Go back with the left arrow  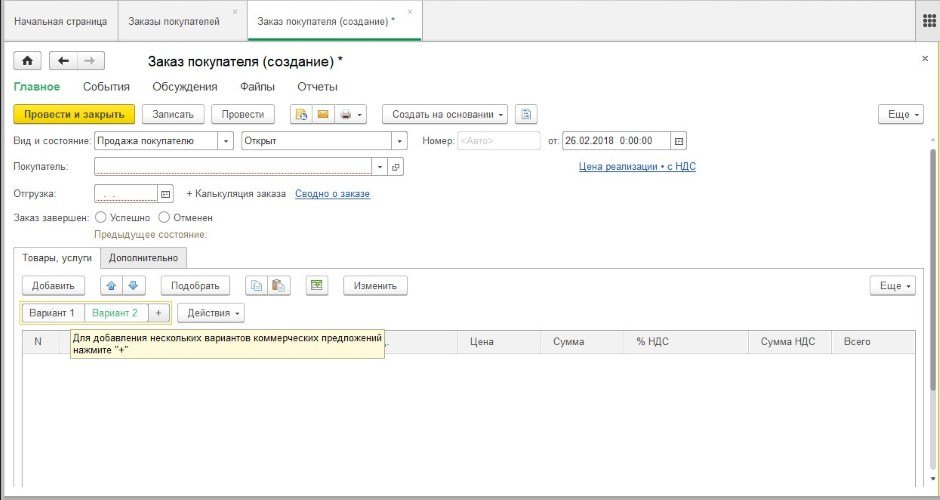click(63, 61)
